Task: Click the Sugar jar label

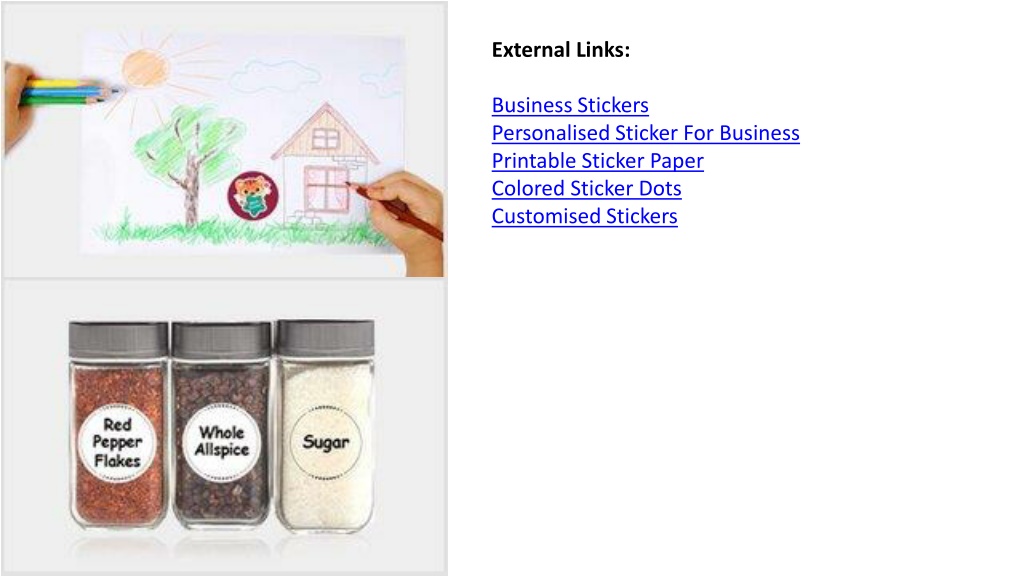Action: [325, 442]
